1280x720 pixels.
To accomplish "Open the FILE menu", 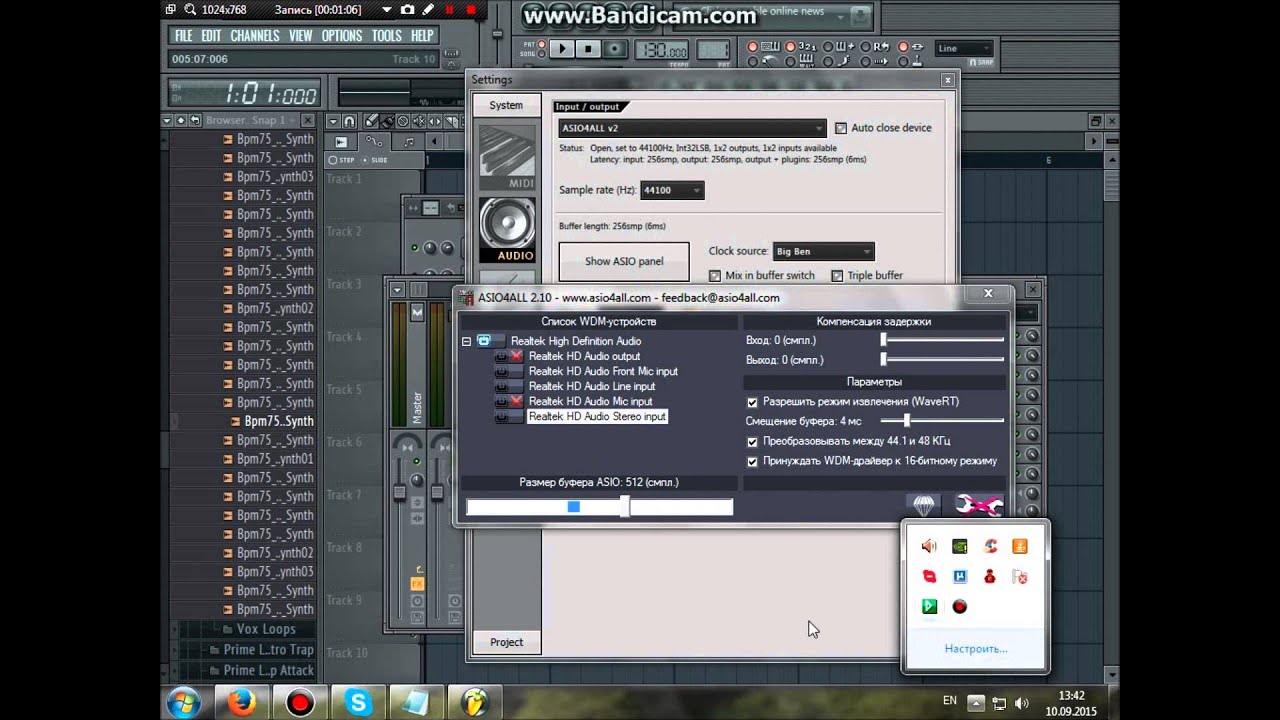I will tap(183, 35).
